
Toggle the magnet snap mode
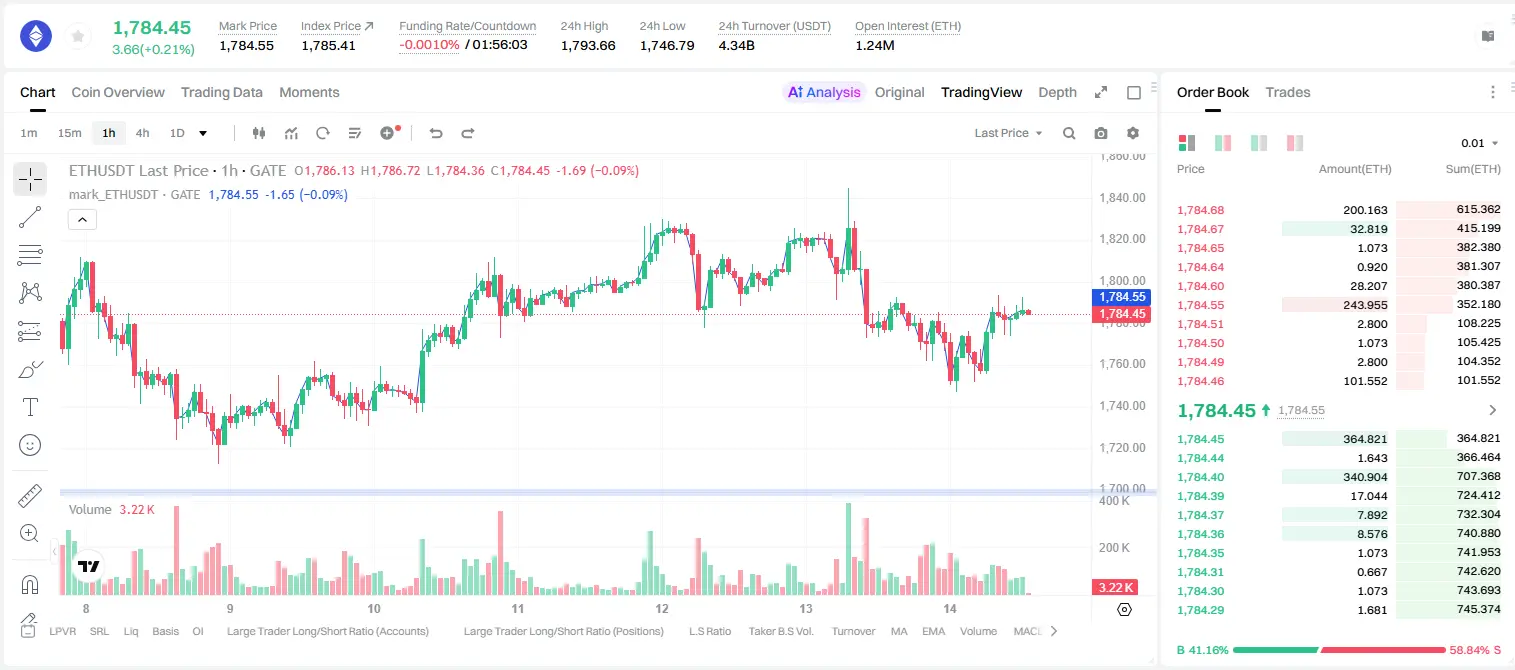coord(30,584)
